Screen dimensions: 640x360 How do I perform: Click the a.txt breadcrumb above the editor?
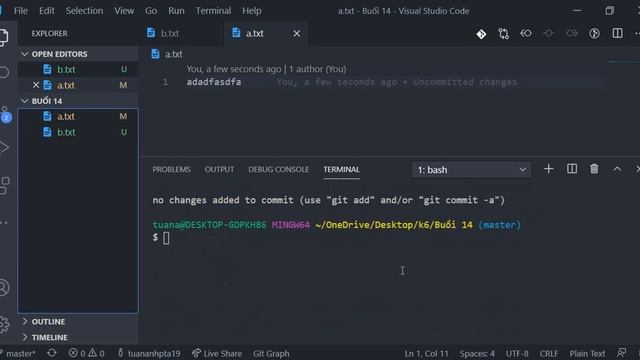point(167,54)
